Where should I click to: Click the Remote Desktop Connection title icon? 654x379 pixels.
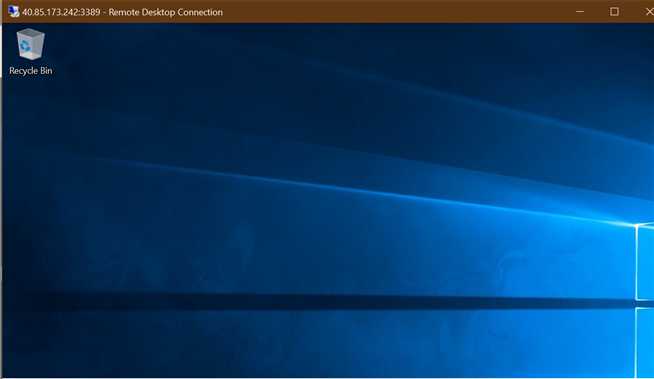tap(13, 12)
